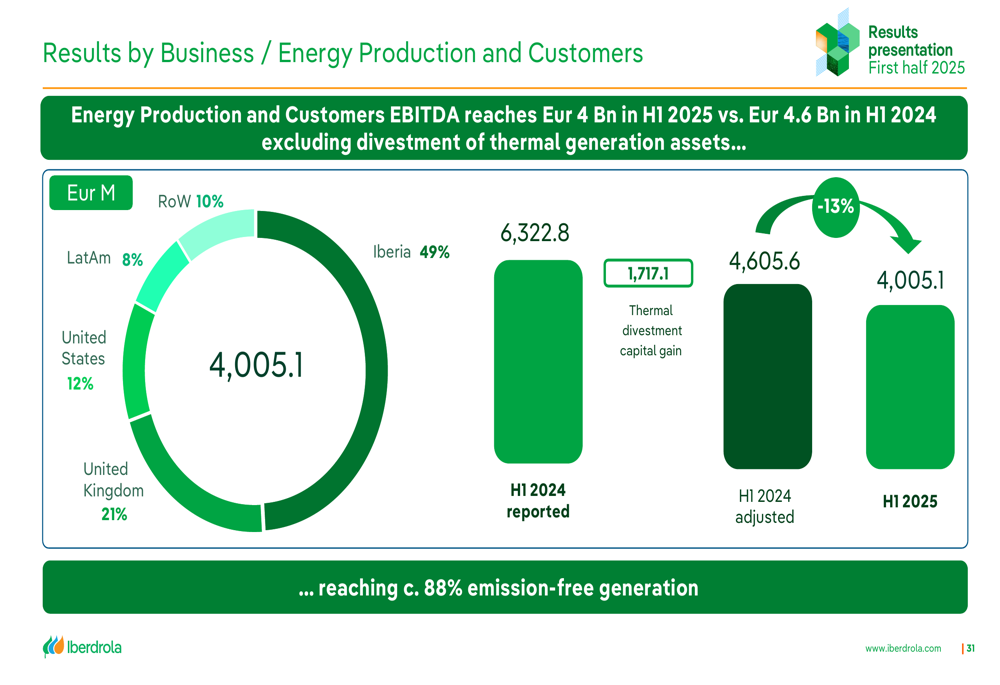Click the United States 12% label
The image size is (1000, 685).
(83, 360)
